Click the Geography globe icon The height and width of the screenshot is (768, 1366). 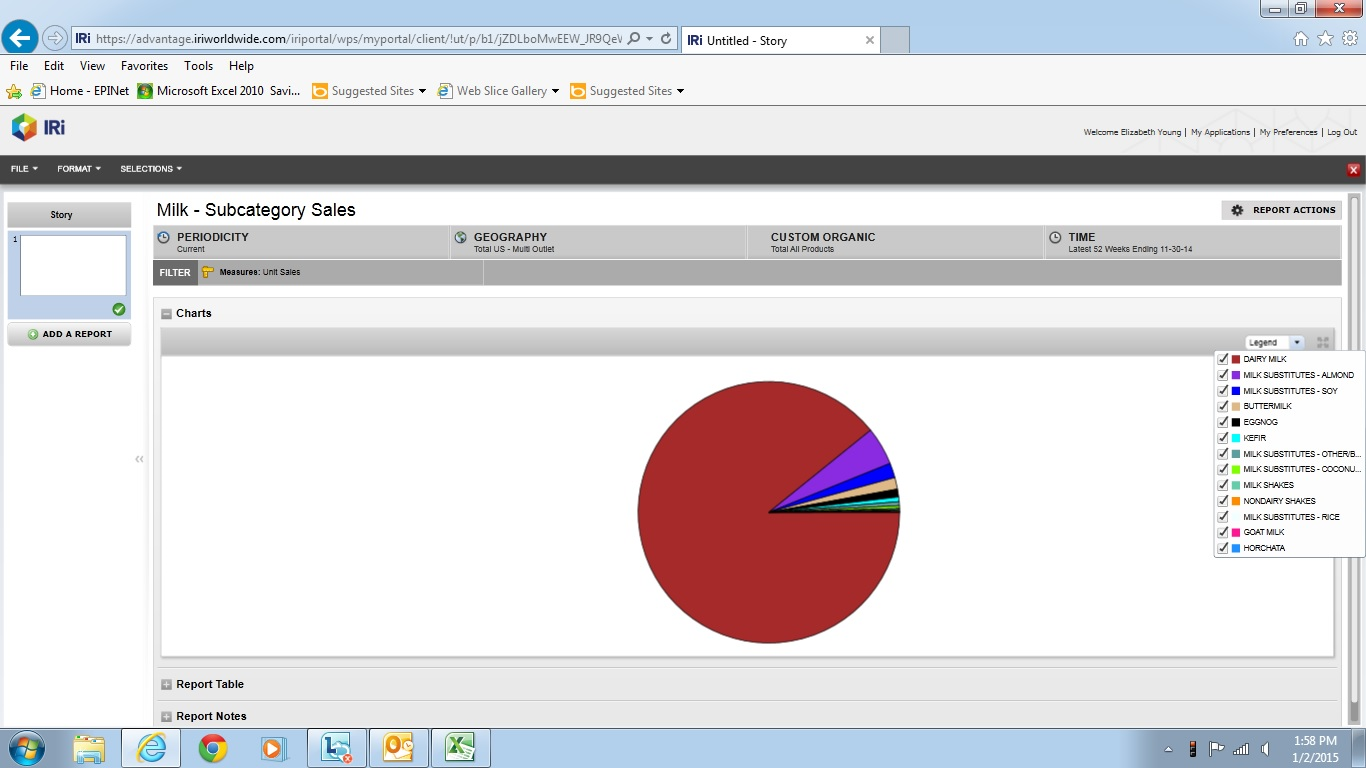coord(461,238)
